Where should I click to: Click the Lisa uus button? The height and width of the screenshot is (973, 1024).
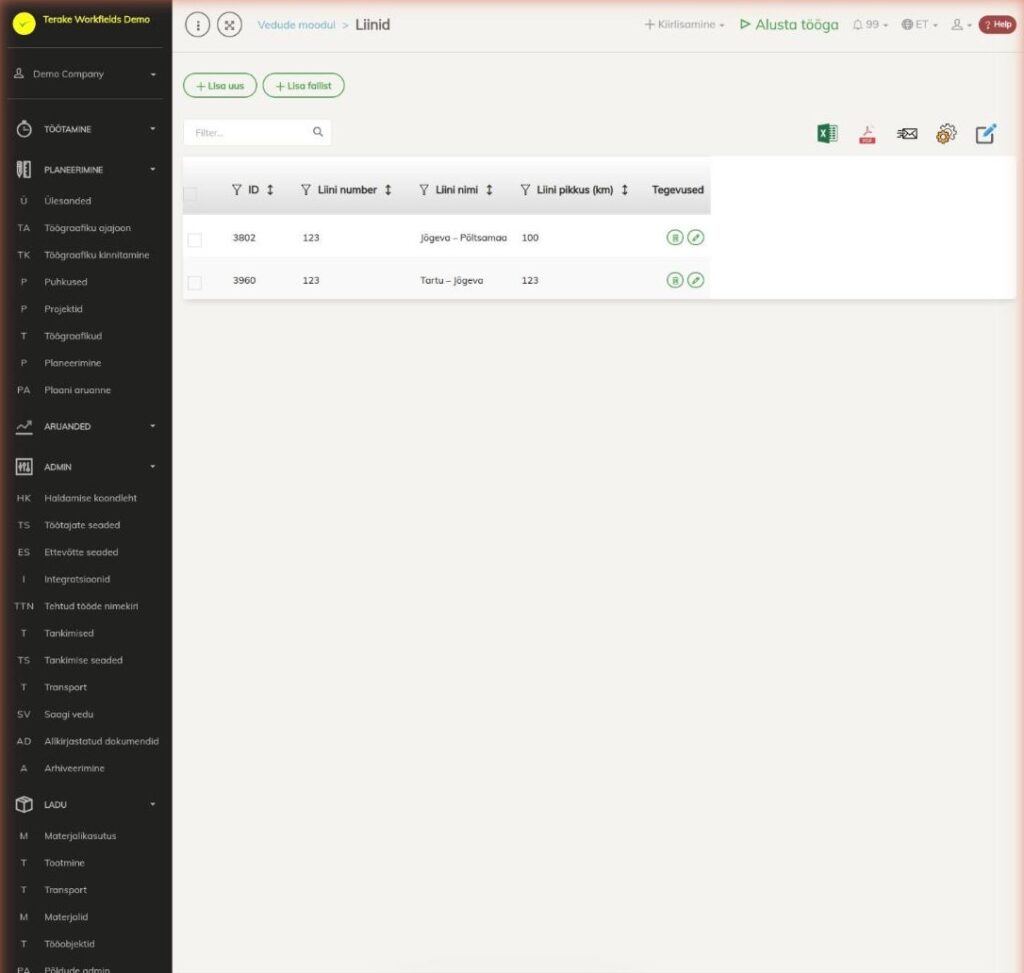click(220, 86)
